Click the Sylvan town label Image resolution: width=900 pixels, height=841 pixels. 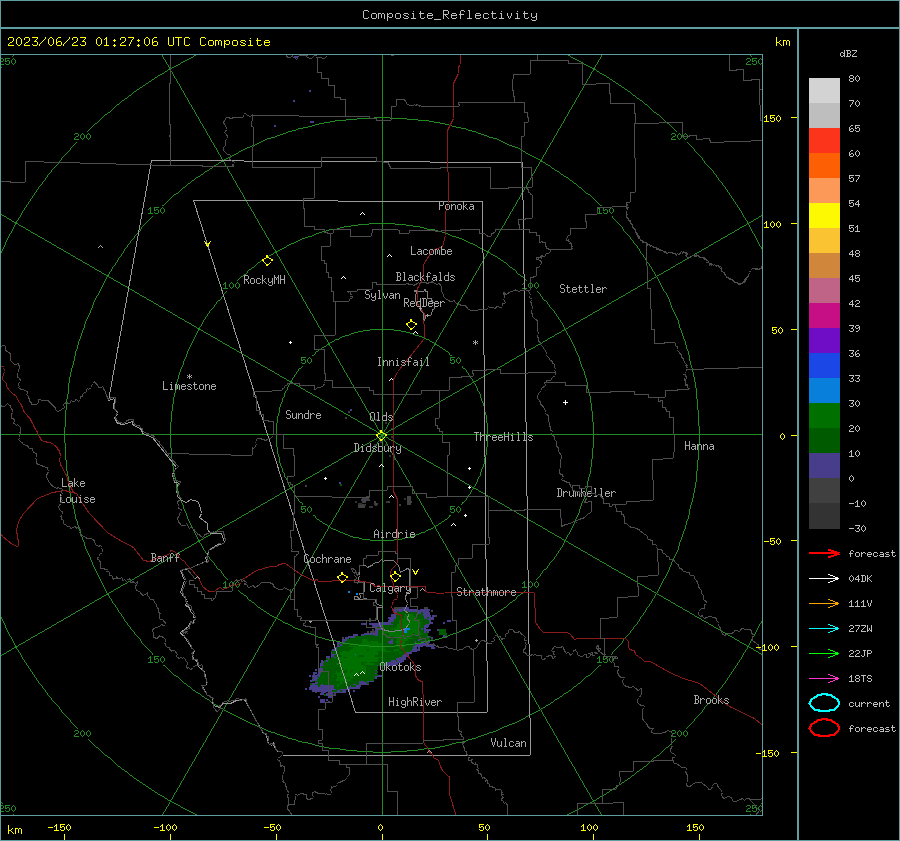(x=382, y=295)
